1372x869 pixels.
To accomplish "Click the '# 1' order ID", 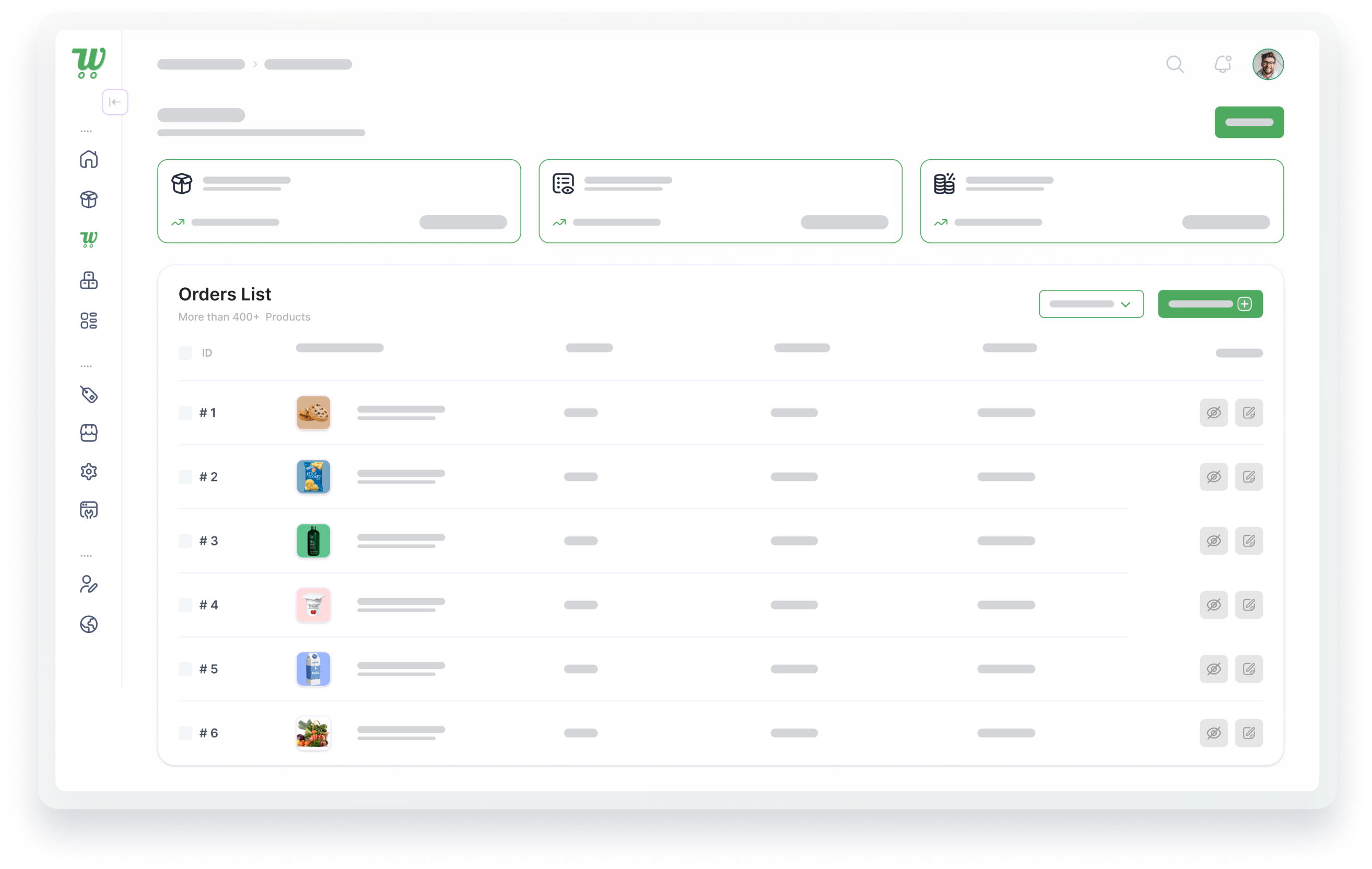I will 207,413.
